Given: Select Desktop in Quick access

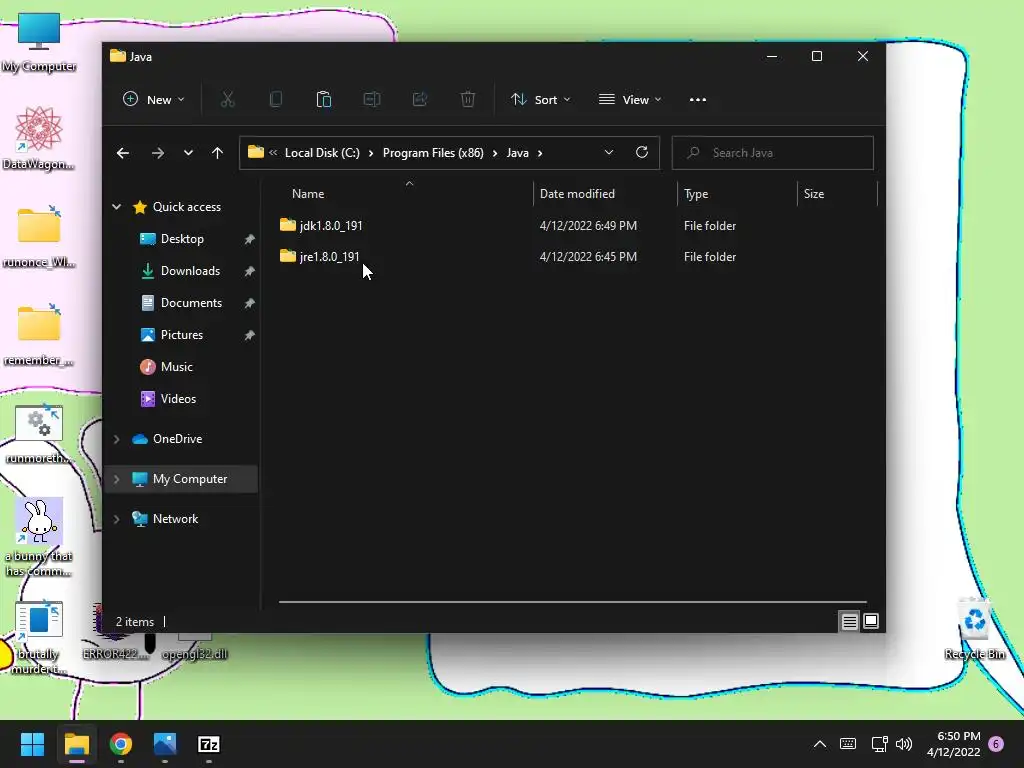Looking at the screenshot, I should [x=182, y=238].
